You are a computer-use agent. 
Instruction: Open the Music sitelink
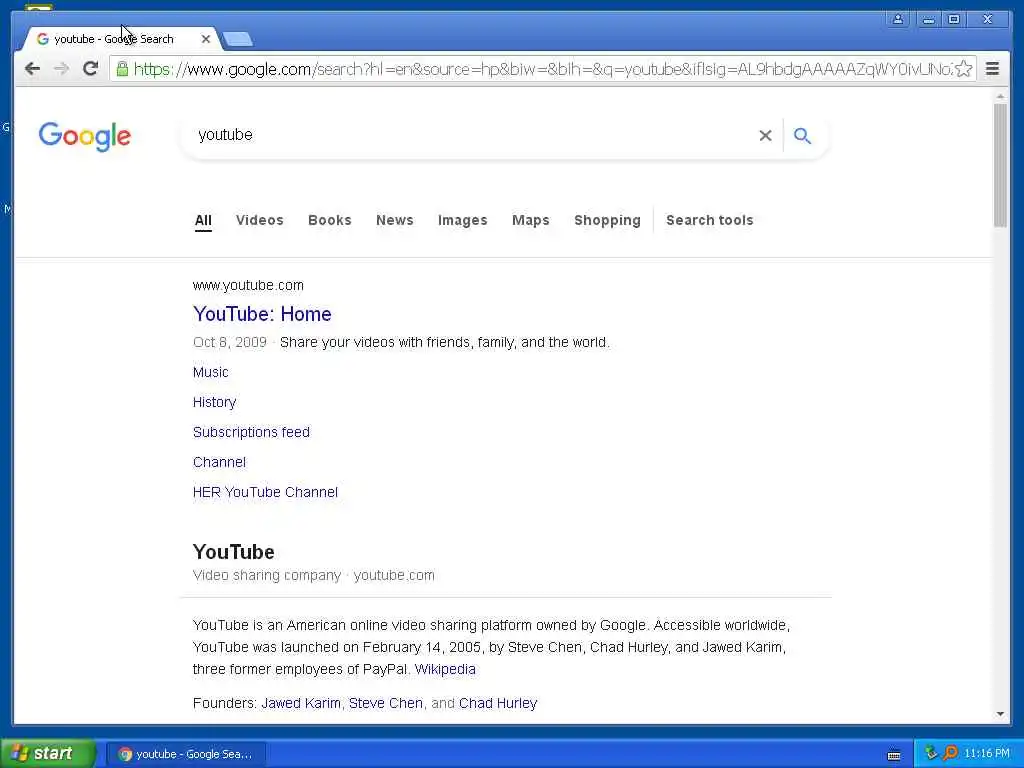(210, 372)
